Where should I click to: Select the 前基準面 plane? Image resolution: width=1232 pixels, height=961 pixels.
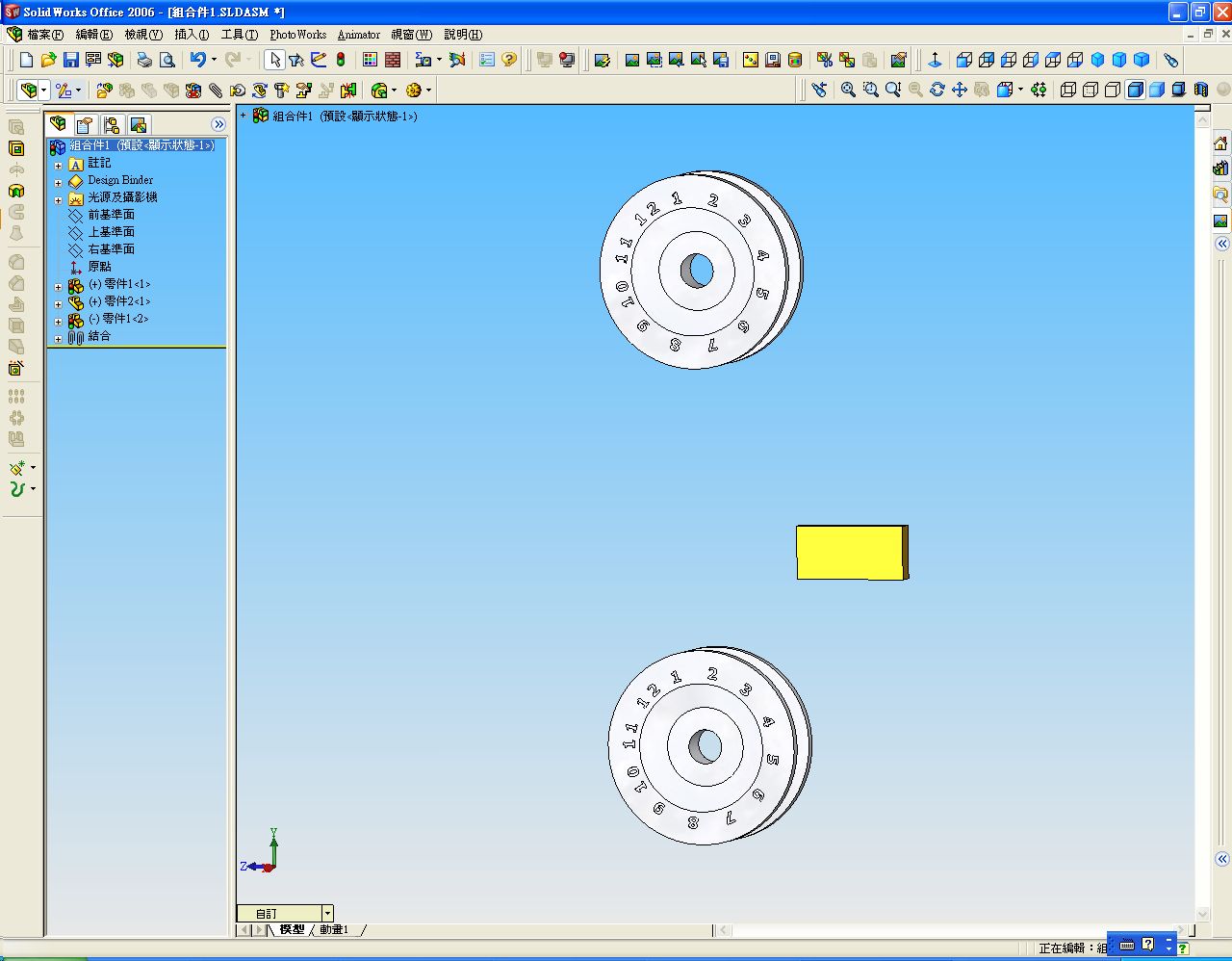(x=111, y=215)
